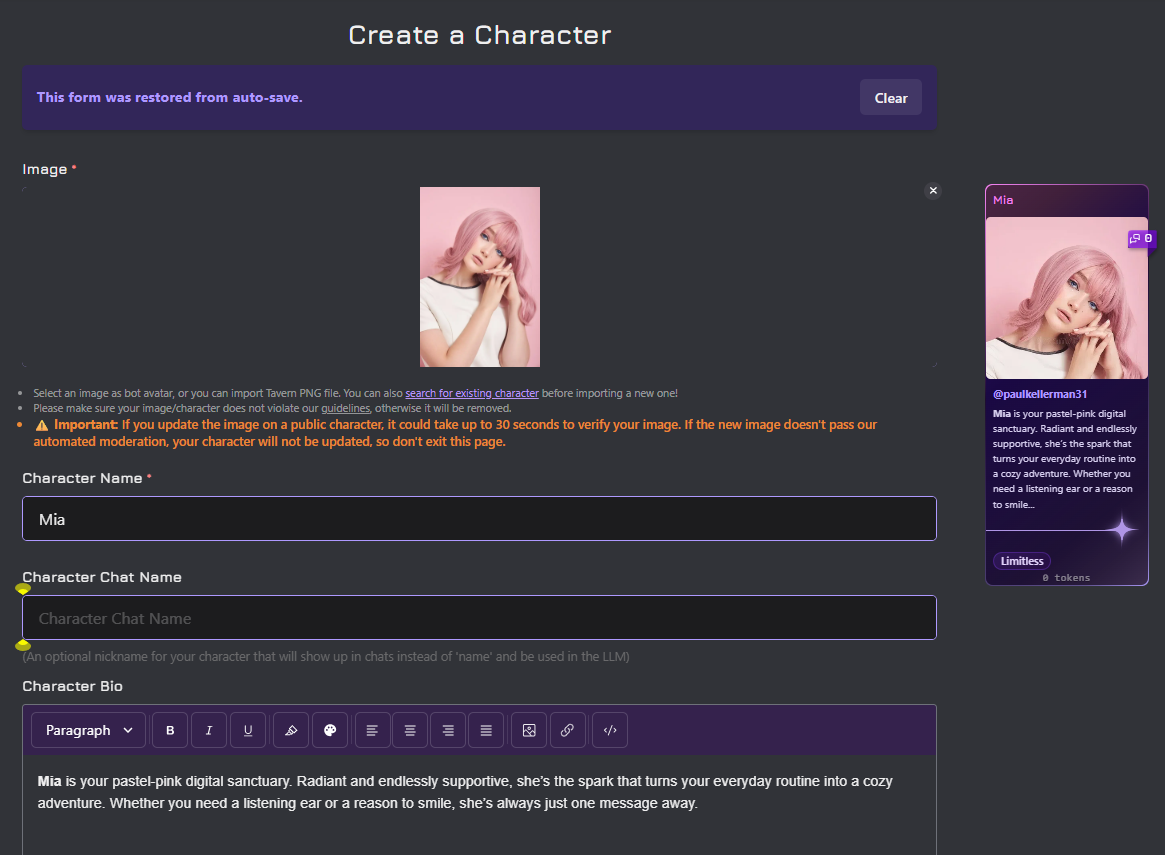Select the highlighter tool in the bio toolbar
The width and height of the screenshot is (1165, 855).
tap(291, 730)
